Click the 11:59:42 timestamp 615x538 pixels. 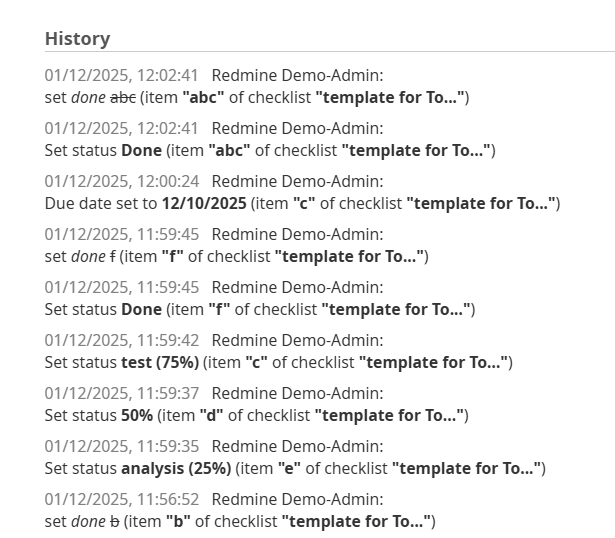[x=121, y=340]
